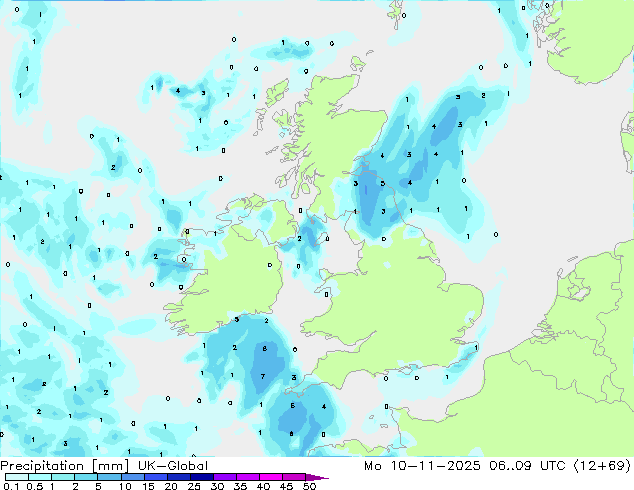The height and width of the screenshot is (490, 634).
Task: Click the 5 to 10 mm legend swatch
Action: (109, 477)
